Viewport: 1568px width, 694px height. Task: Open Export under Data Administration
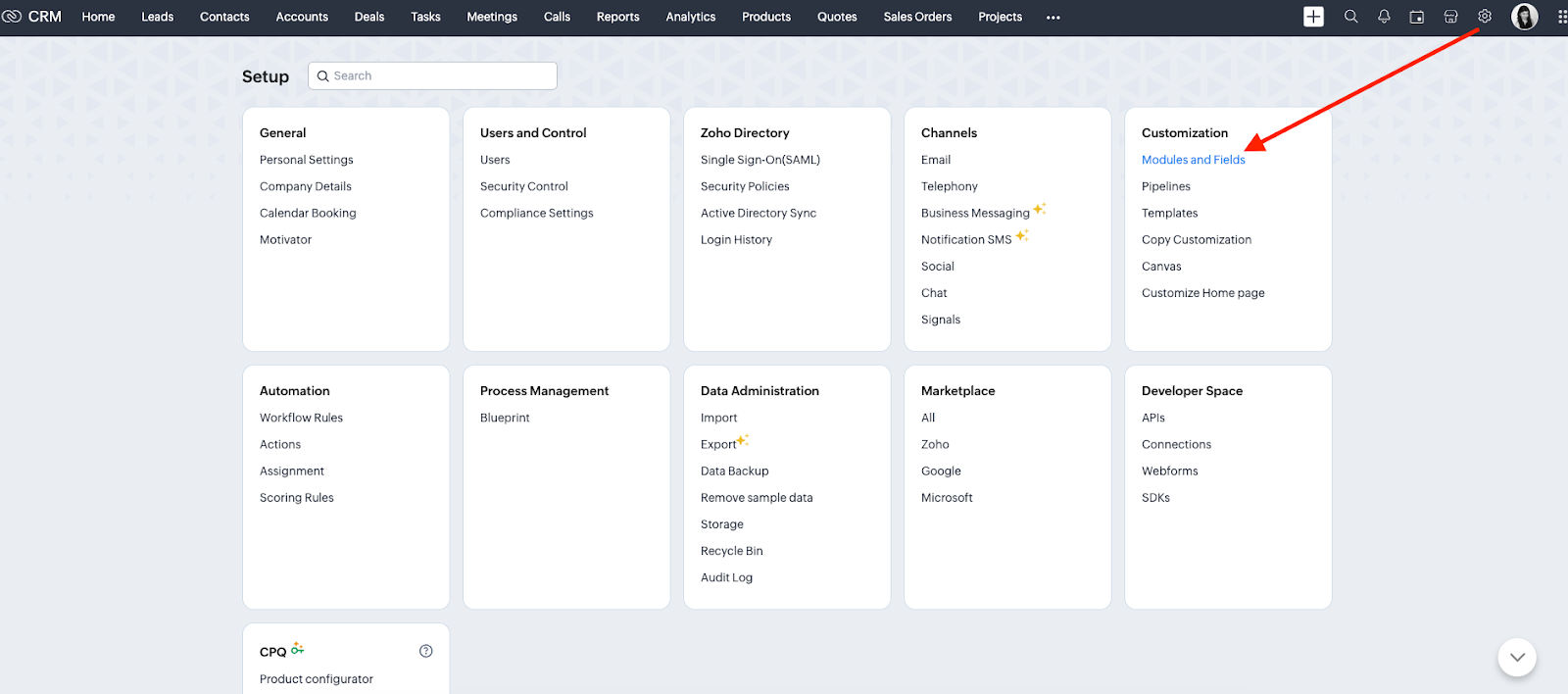point(718,444)
